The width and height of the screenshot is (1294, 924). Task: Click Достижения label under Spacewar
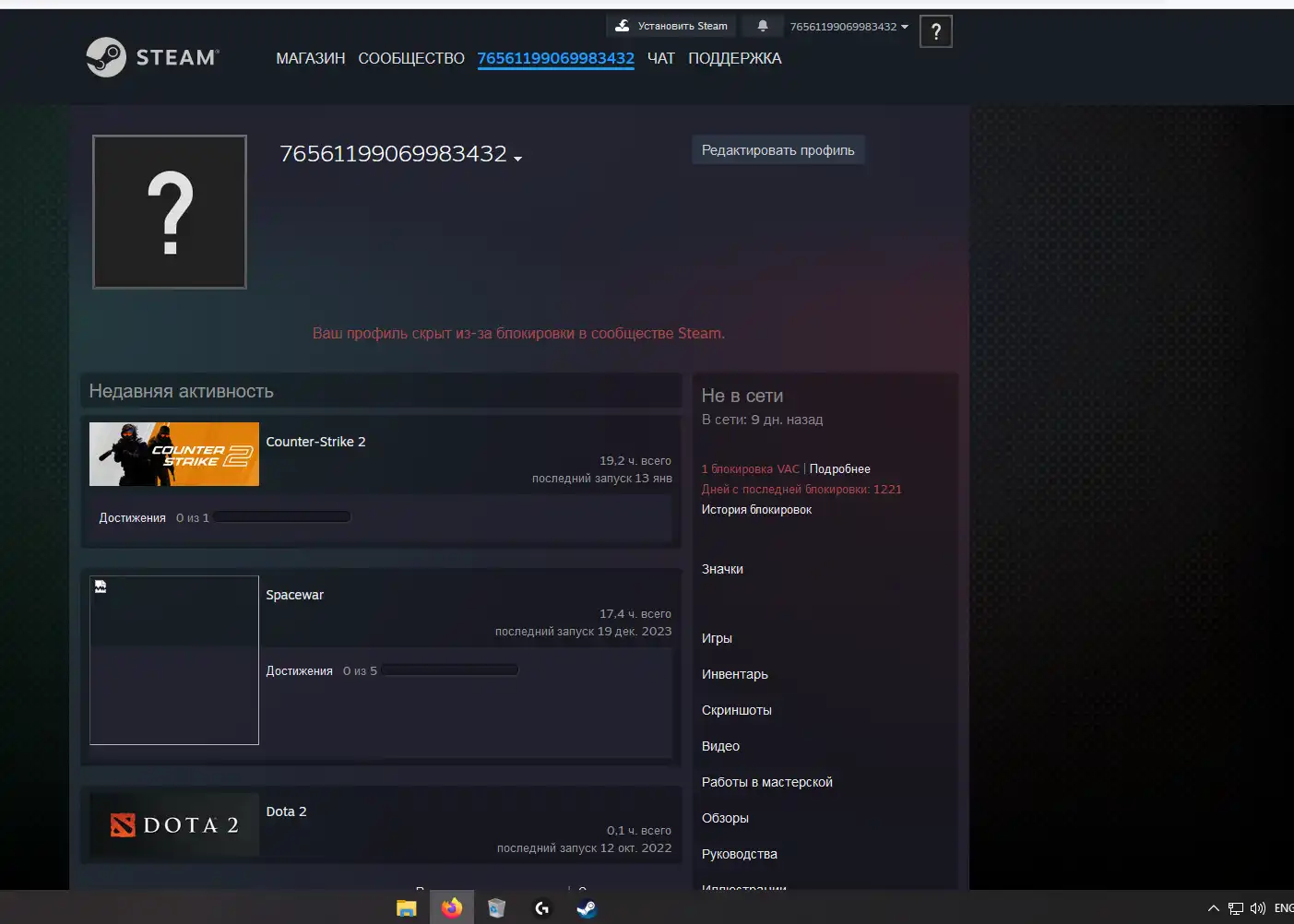(300, 671)
